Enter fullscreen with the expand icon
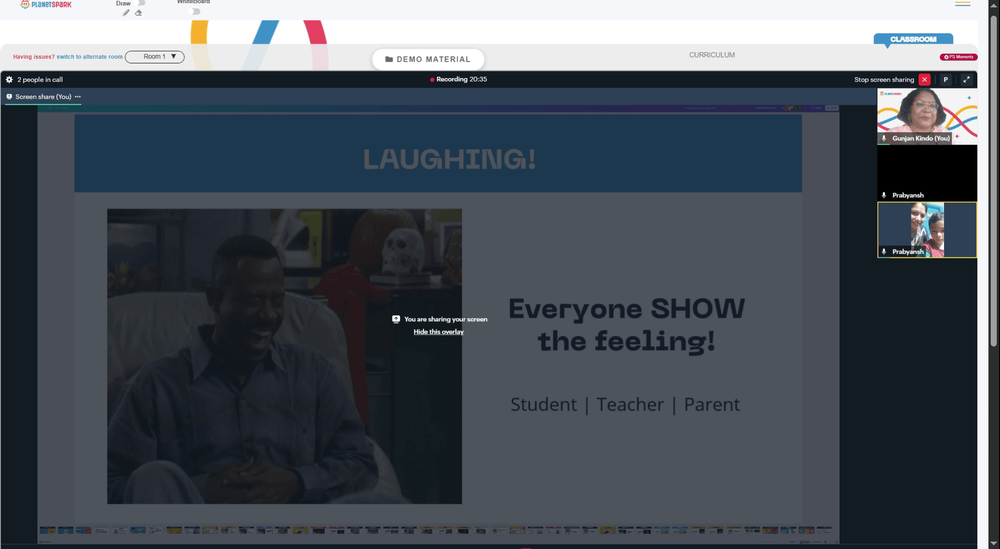Image resolution: width=1000 pixels, height=549 pixels. tap(966, 80)
